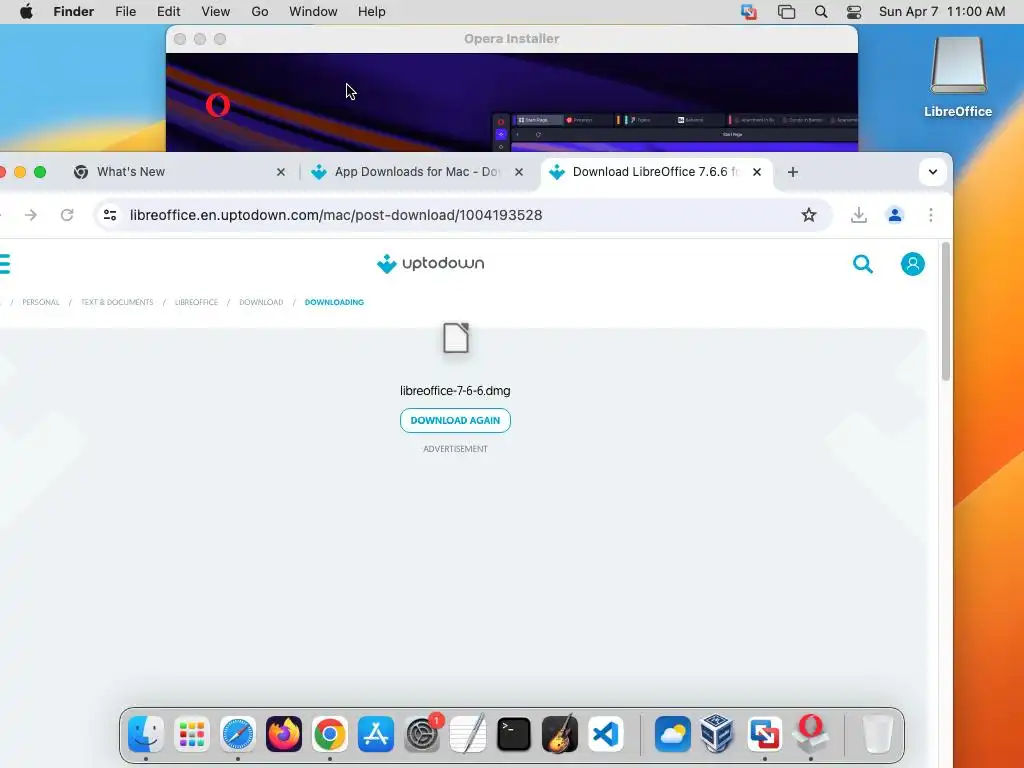Open the App Store Dock icon
This screenshot has height=768, width=1024.
376,734
